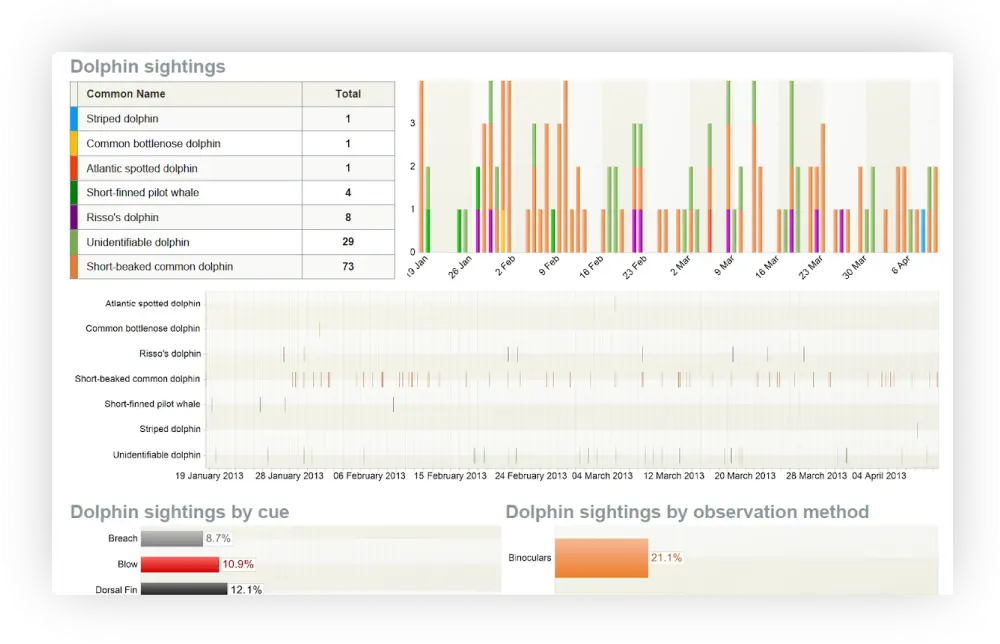Click the 04 March 2013 timeline date
This screenshot has width=1000, height=644.
pyautogui.click(x=602, y=476)
